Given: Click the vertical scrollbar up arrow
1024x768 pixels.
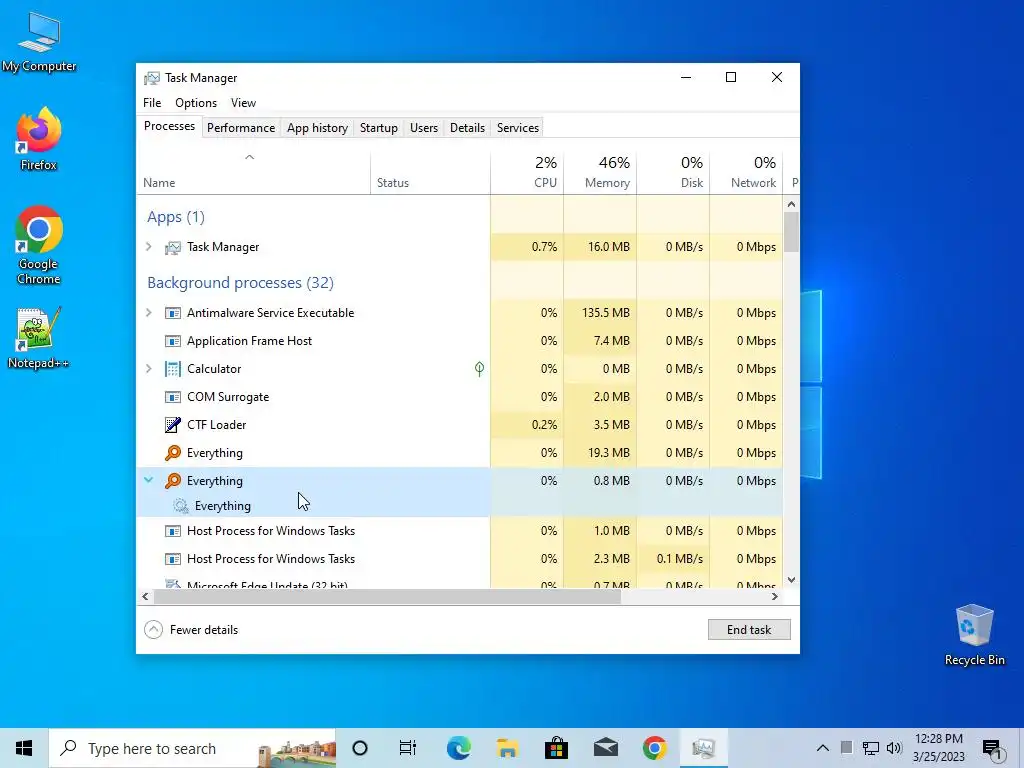Looking at the screenshot, I should 792,204.
